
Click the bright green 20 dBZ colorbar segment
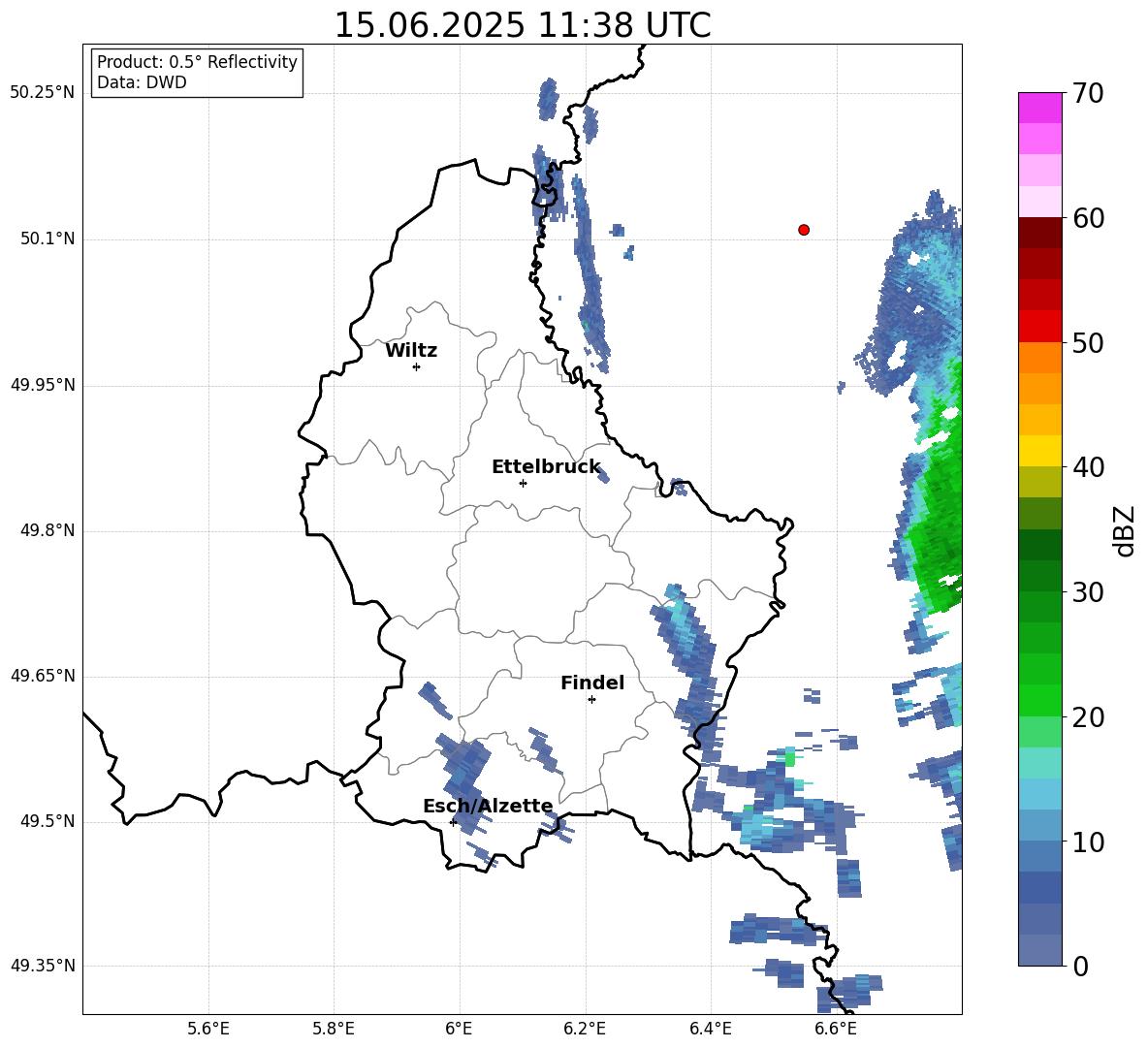(1039, 701)
